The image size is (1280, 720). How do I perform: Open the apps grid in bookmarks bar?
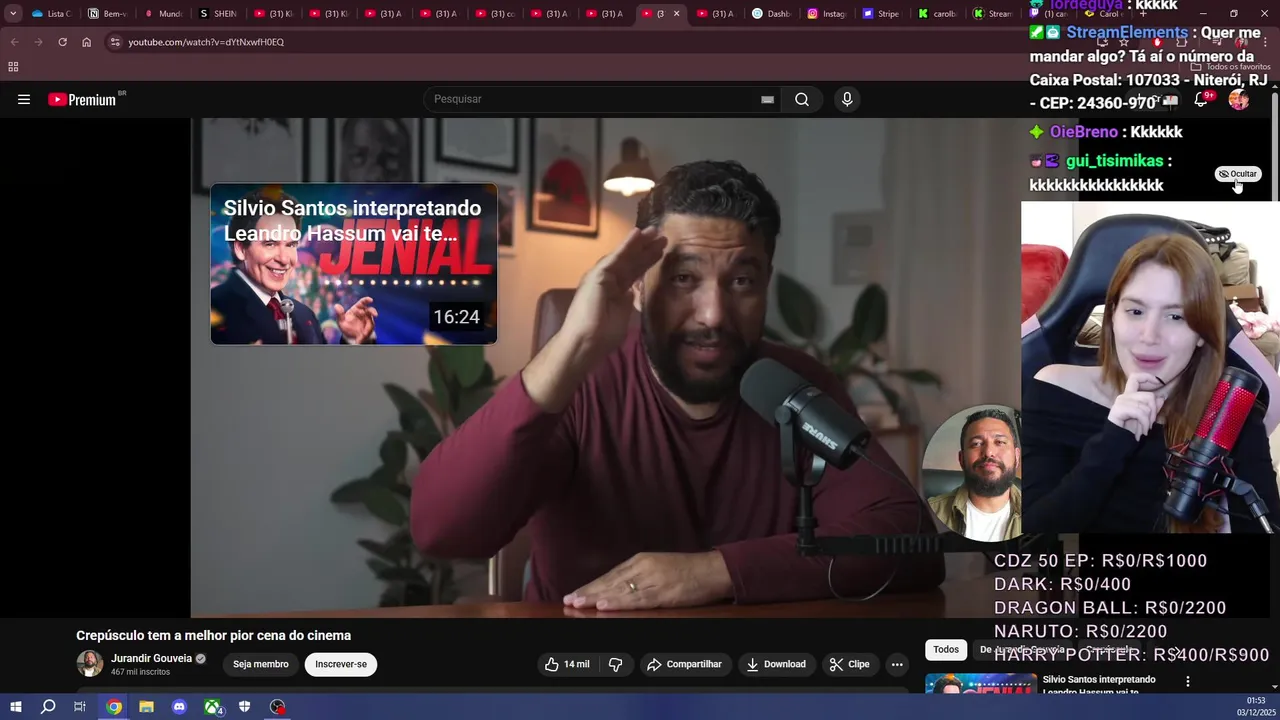click(13, 67)
